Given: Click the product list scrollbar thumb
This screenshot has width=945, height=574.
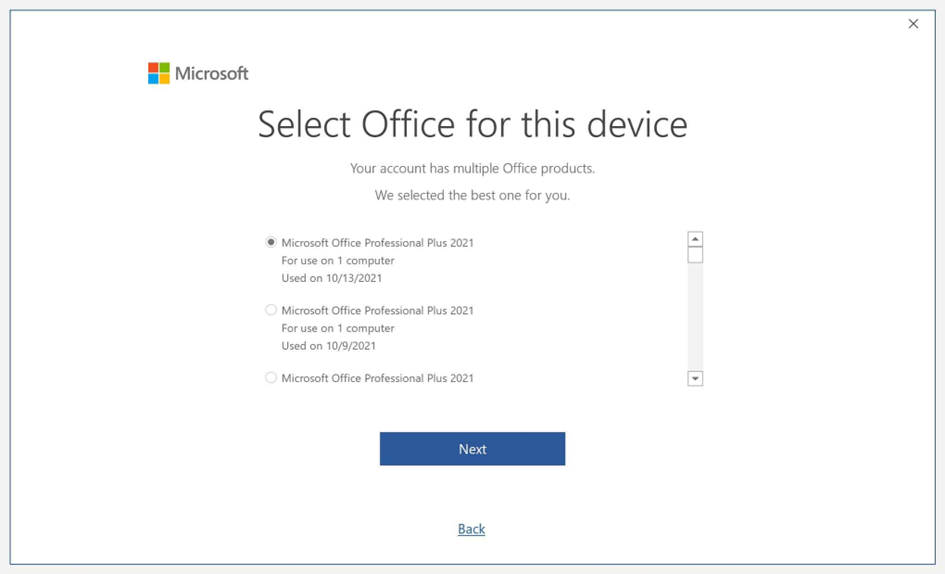Looking at the screenshot, I should click(695, 256).
